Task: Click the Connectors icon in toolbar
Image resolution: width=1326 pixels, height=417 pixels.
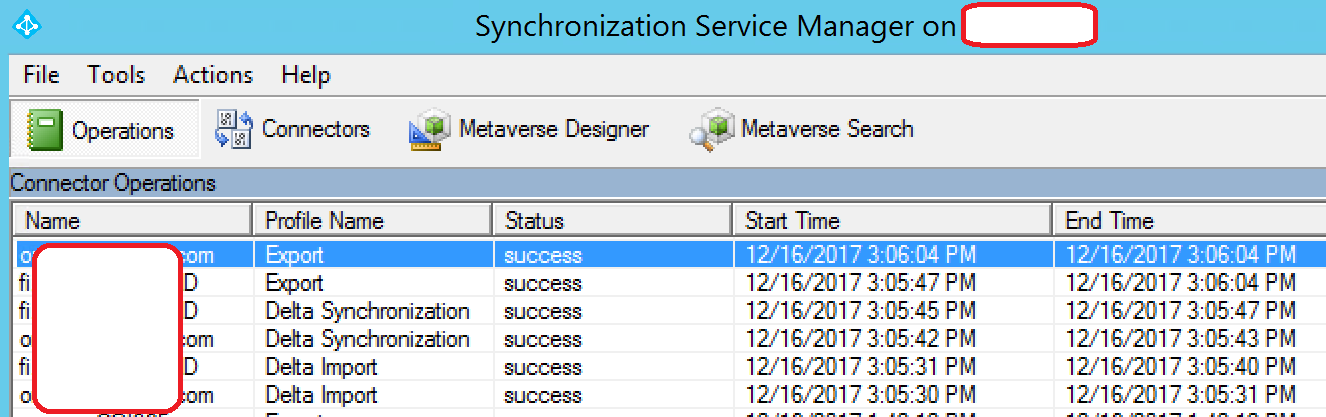Action: click(x=233, y=130)
